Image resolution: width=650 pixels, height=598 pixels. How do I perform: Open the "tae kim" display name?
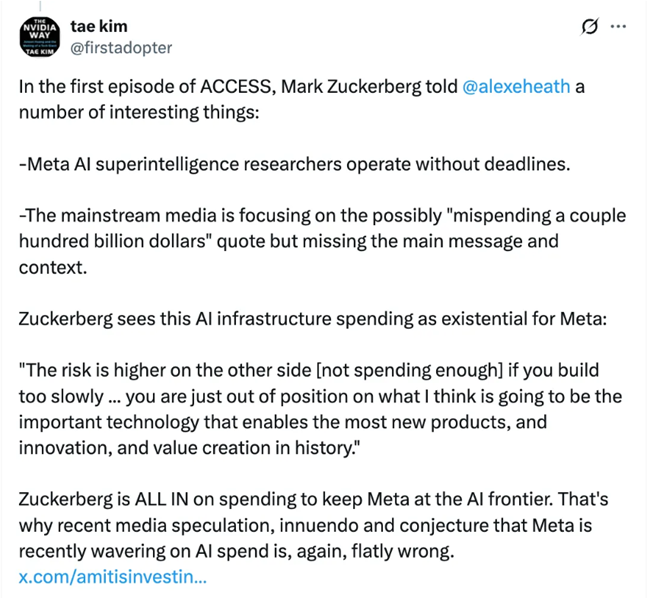pos(99,25)
